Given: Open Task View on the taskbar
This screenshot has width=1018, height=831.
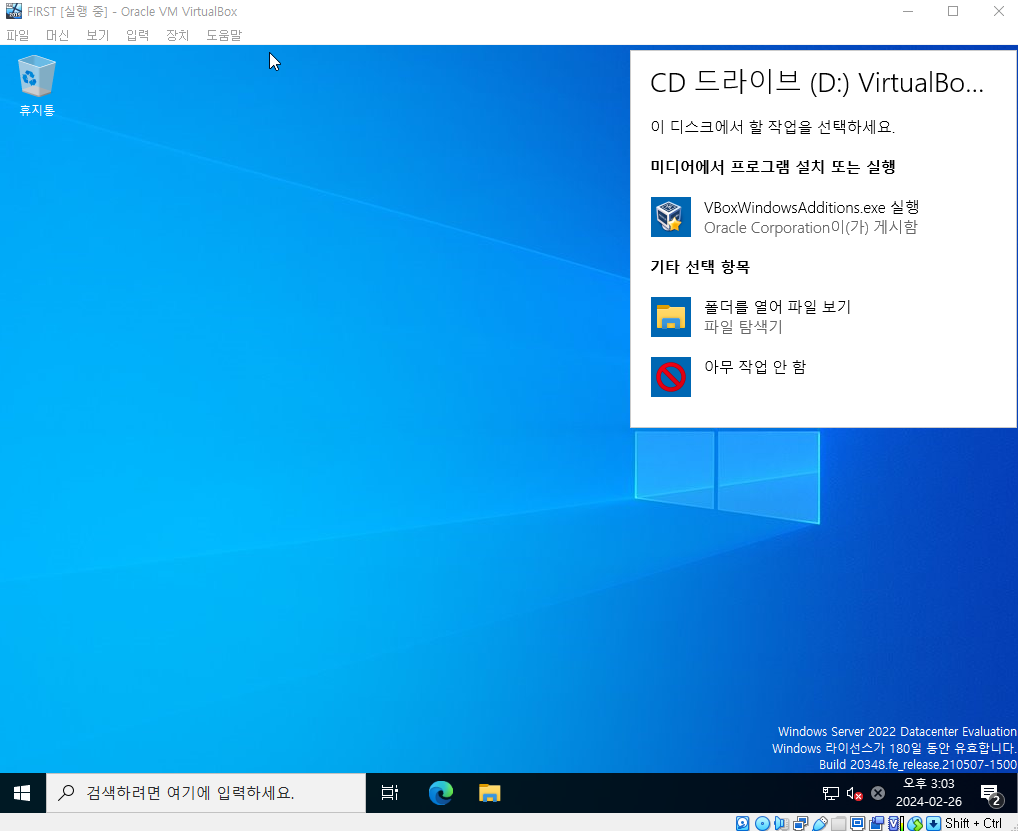Looking at the screenshot, I should [390, 793].
